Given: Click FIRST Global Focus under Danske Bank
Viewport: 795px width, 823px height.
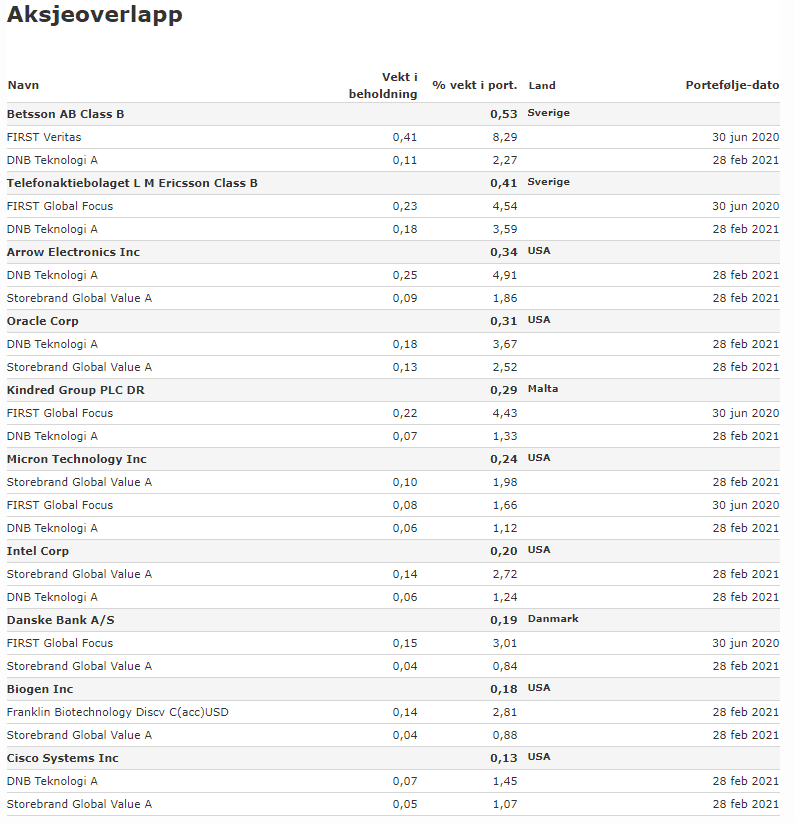Looking at the screenshot, I should 60,643.
